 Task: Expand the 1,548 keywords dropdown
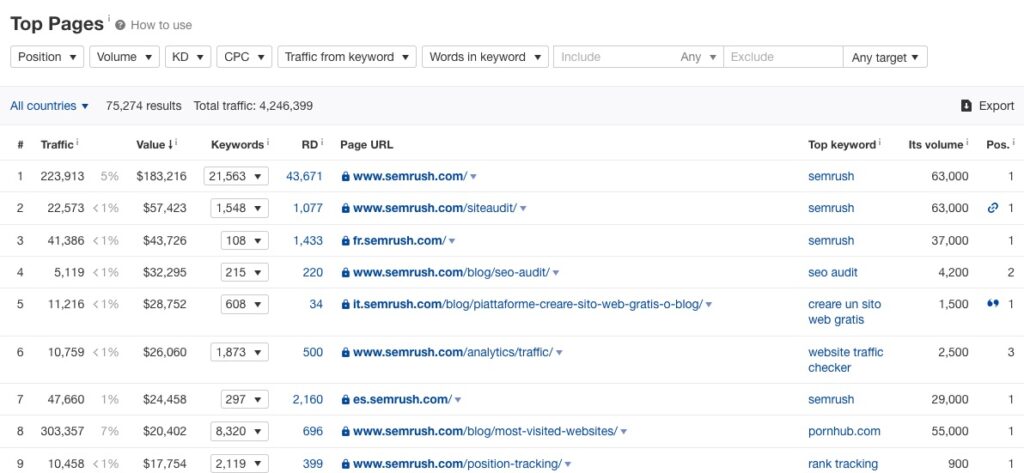239,208
